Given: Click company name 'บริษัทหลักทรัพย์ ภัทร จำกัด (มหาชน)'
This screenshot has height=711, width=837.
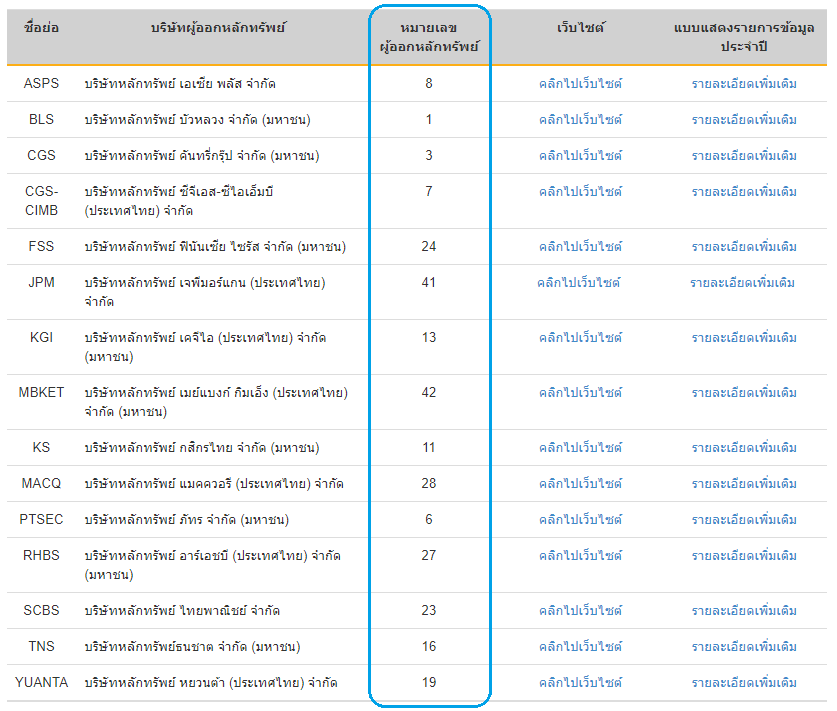Looking at the screenshot, I should [186, 519].
